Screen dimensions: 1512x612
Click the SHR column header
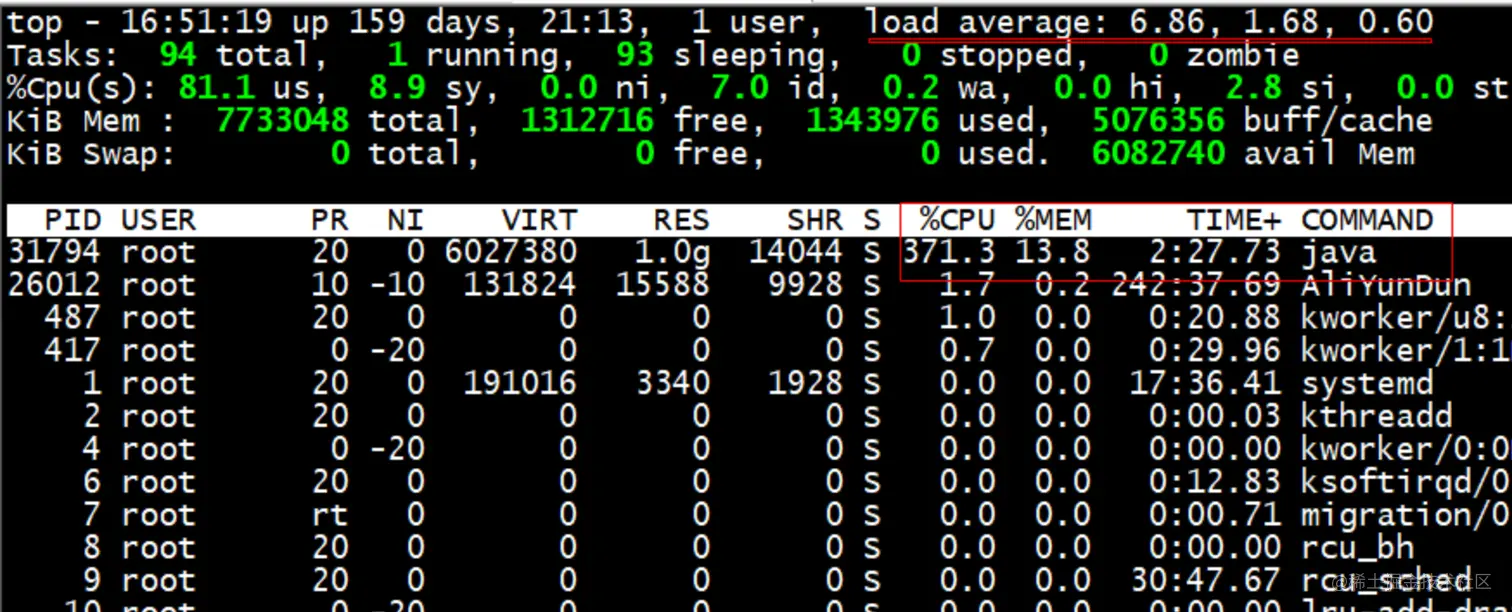814,220
